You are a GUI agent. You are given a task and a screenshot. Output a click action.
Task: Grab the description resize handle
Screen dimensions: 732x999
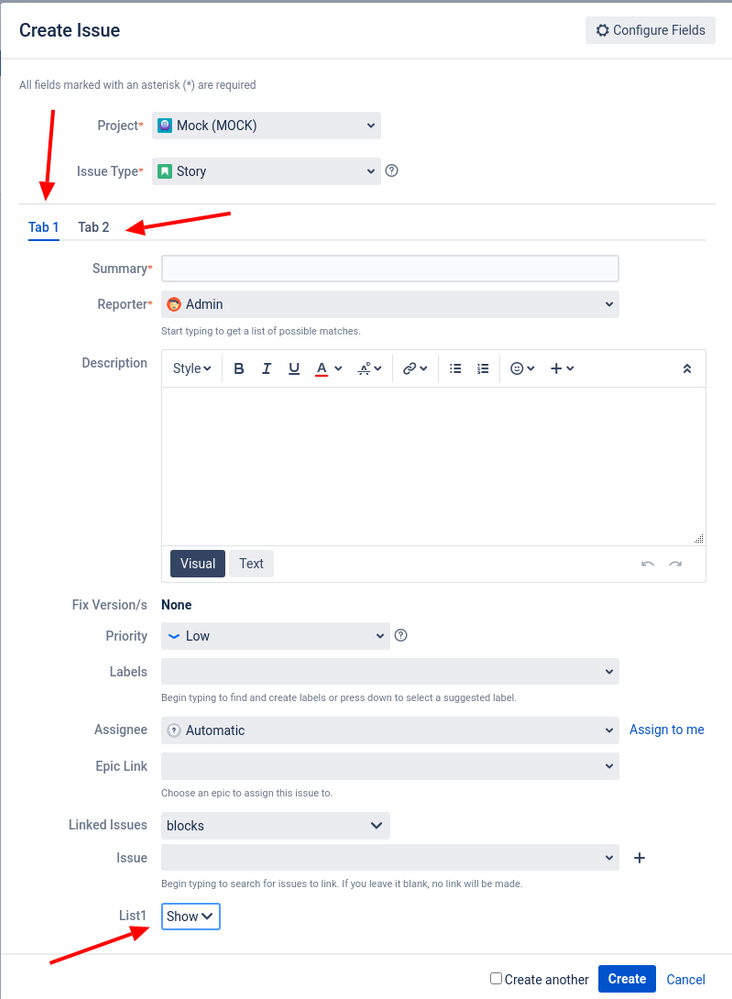(699, 539)
